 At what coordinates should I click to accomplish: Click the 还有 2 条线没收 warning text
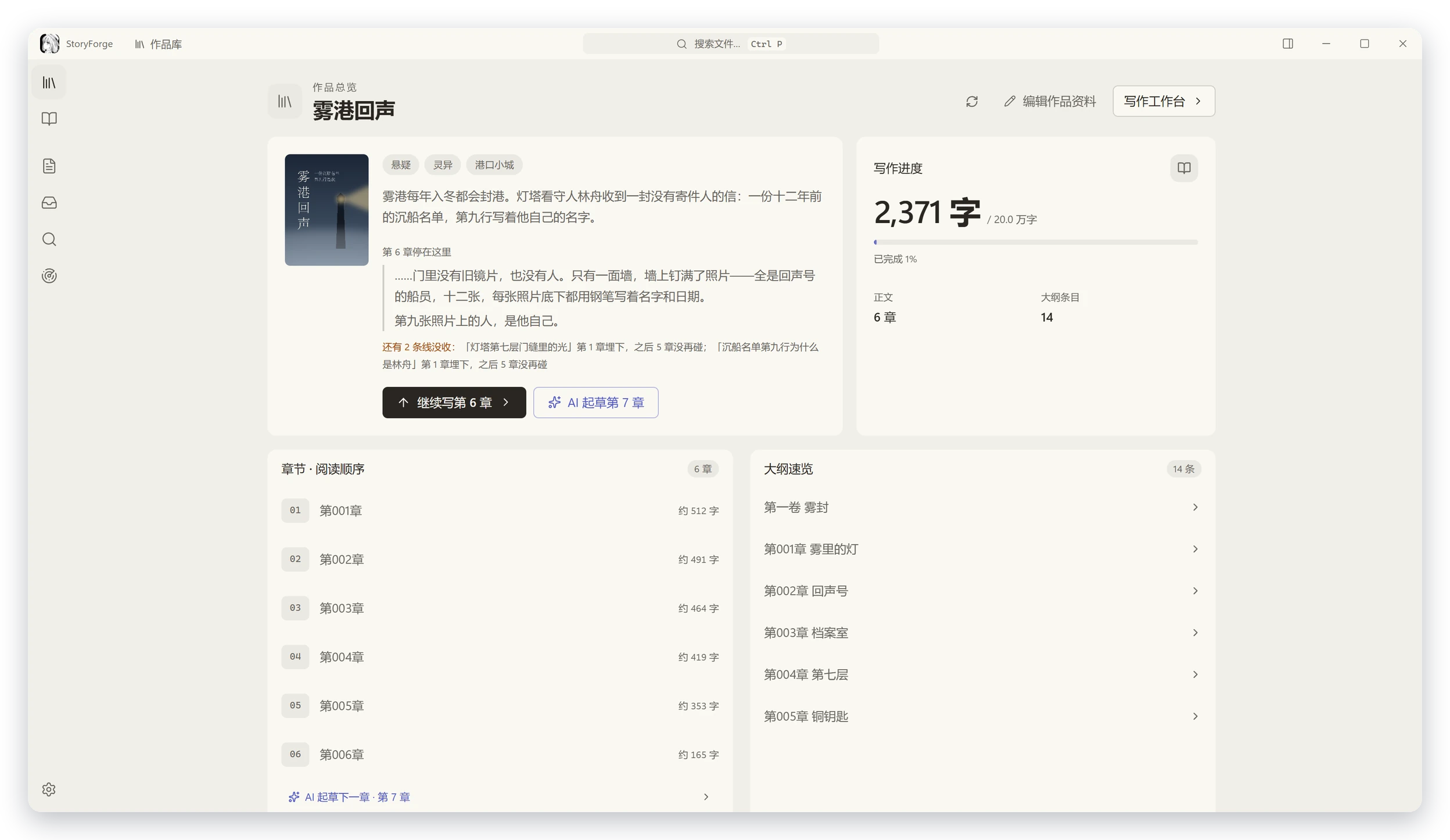[x=418, y=347]
